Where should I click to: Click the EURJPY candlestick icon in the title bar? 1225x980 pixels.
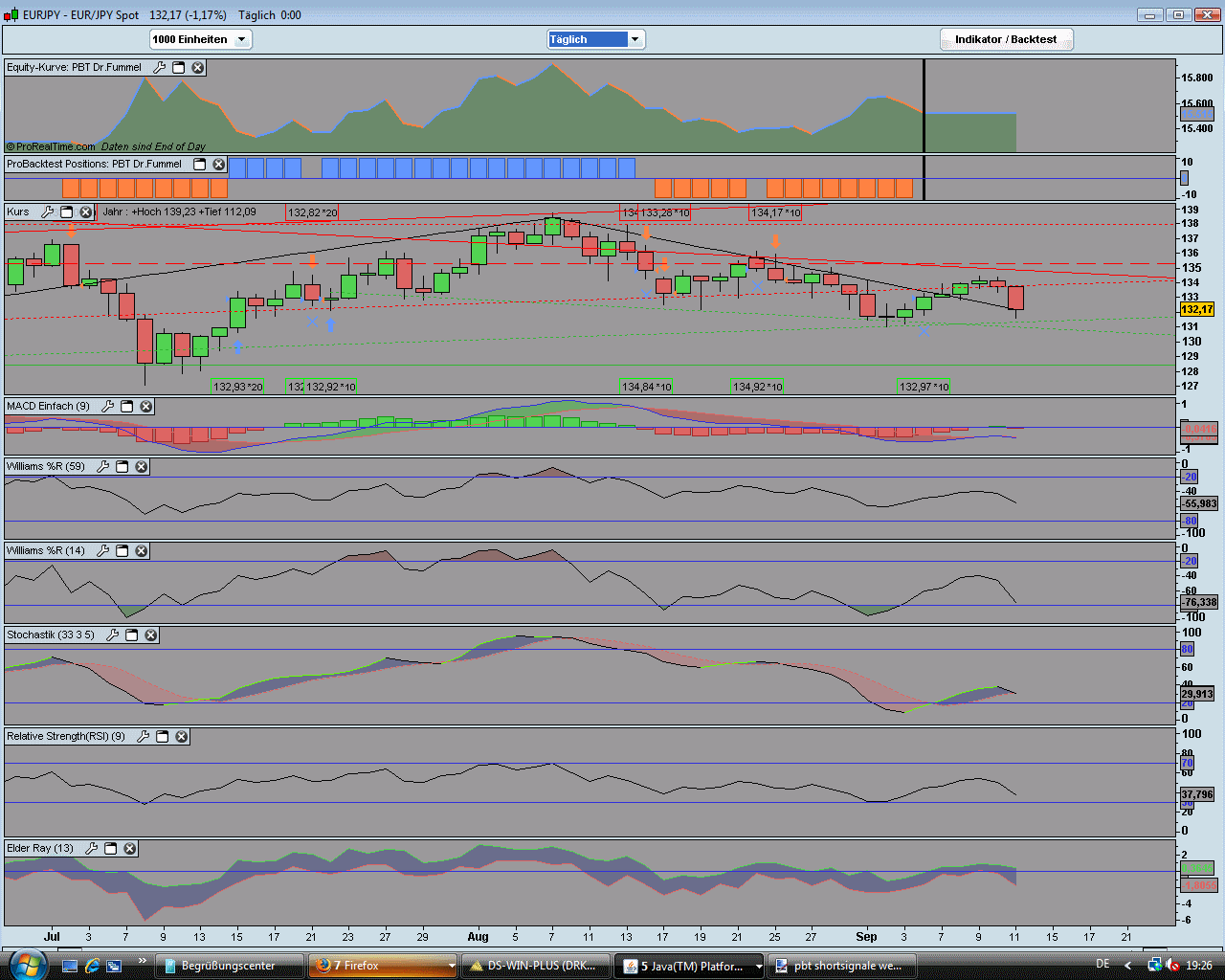coord(11,14)
